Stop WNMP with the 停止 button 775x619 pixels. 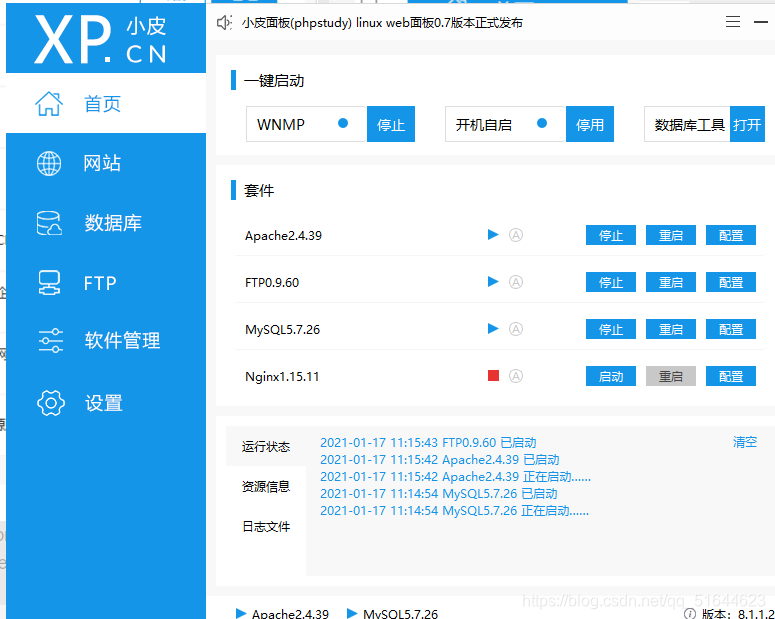click(x=391, y=124)
